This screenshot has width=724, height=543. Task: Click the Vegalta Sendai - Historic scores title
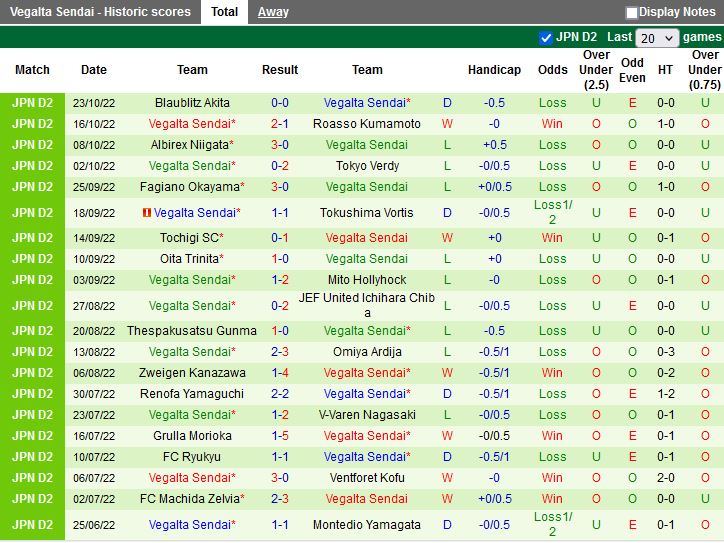[x=100, y=12]
